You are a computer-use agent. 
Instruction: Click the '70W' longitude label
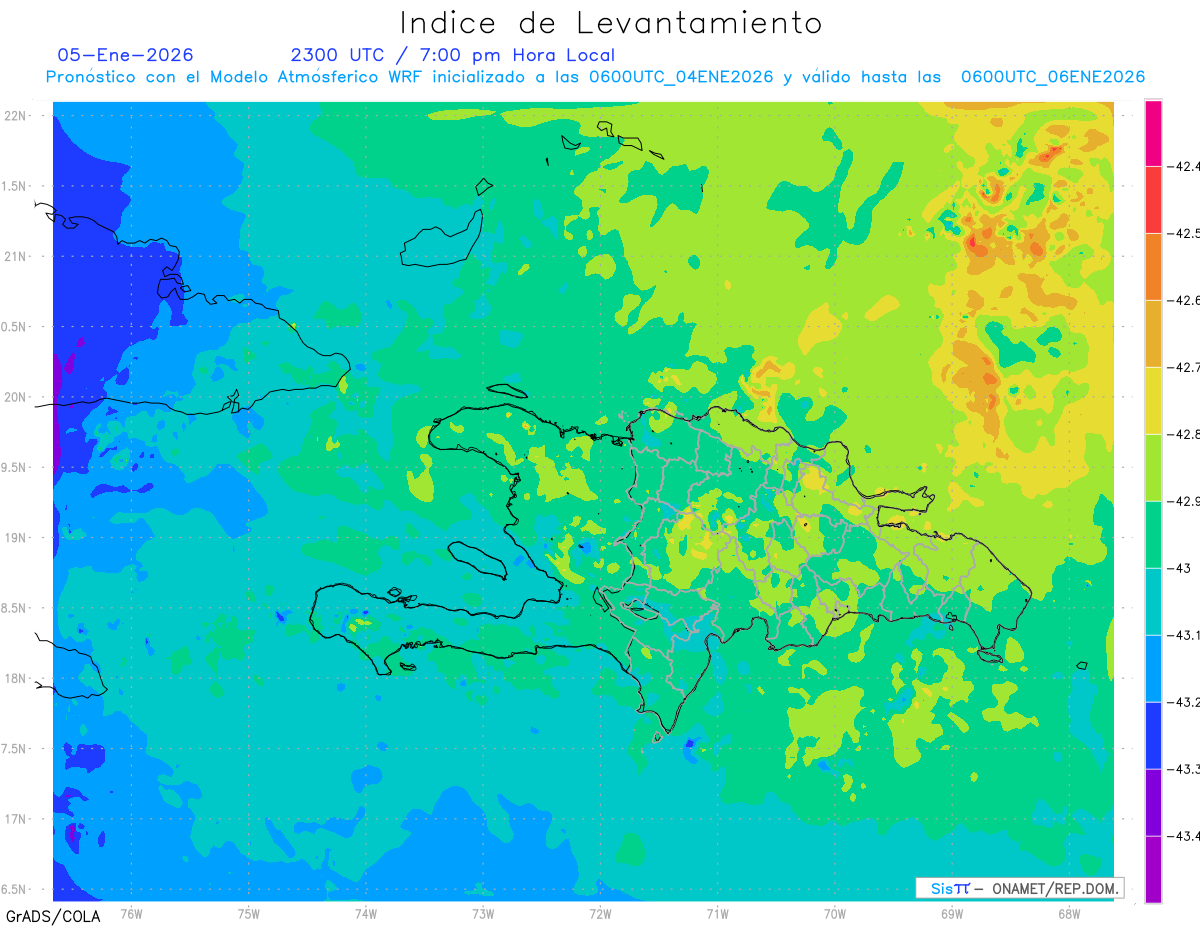[x=835, y=913]
